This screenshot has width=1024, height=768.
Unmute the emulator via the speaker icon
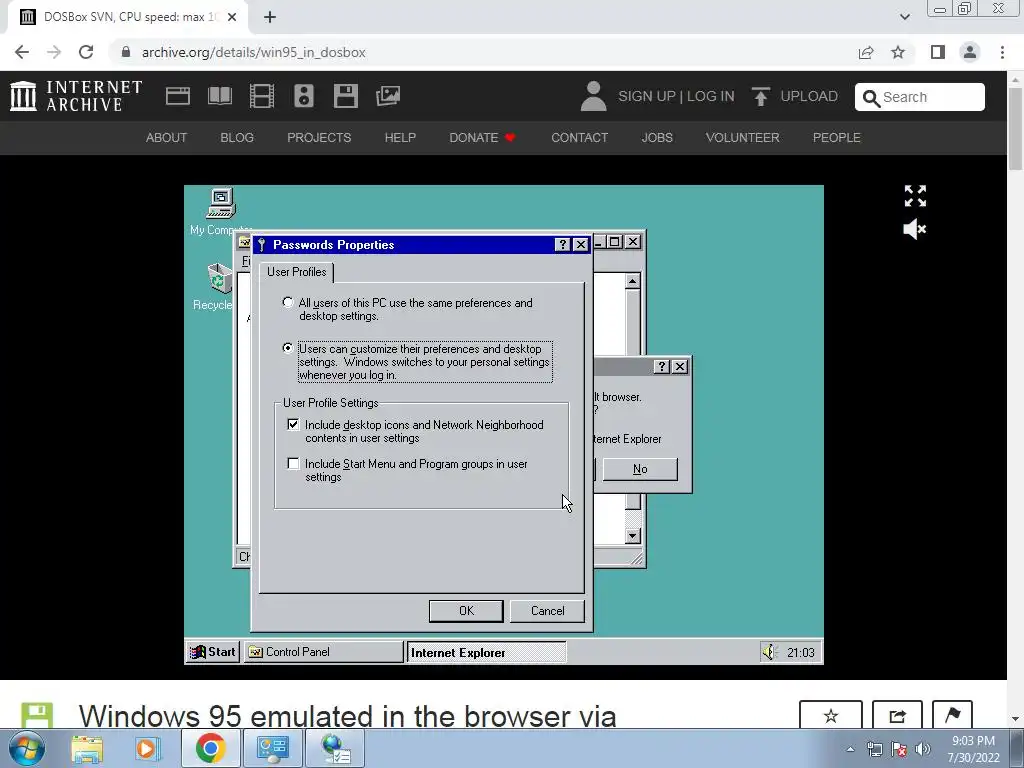914,229
